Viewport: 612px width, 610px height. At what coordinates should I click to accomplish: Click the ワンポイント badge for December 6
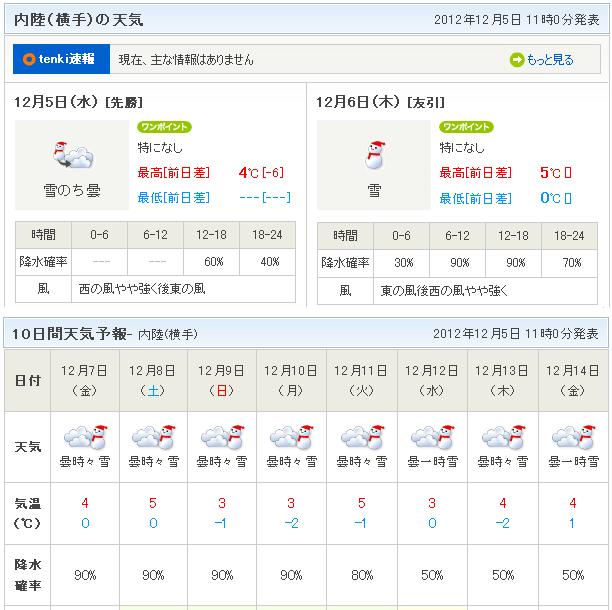466,127
